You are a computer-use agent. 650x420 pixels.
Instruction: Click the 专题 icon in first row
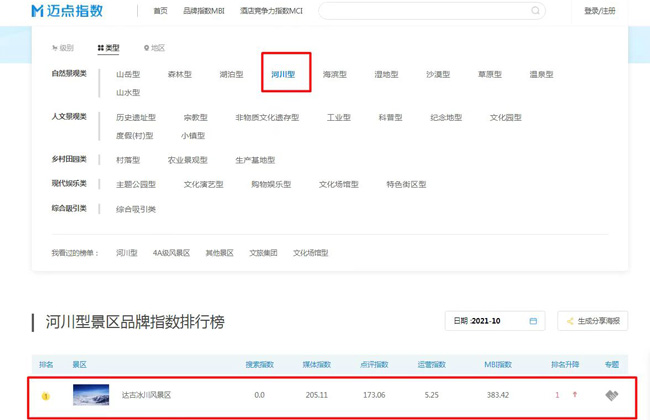pyautogui.click(x=611, y=395)
